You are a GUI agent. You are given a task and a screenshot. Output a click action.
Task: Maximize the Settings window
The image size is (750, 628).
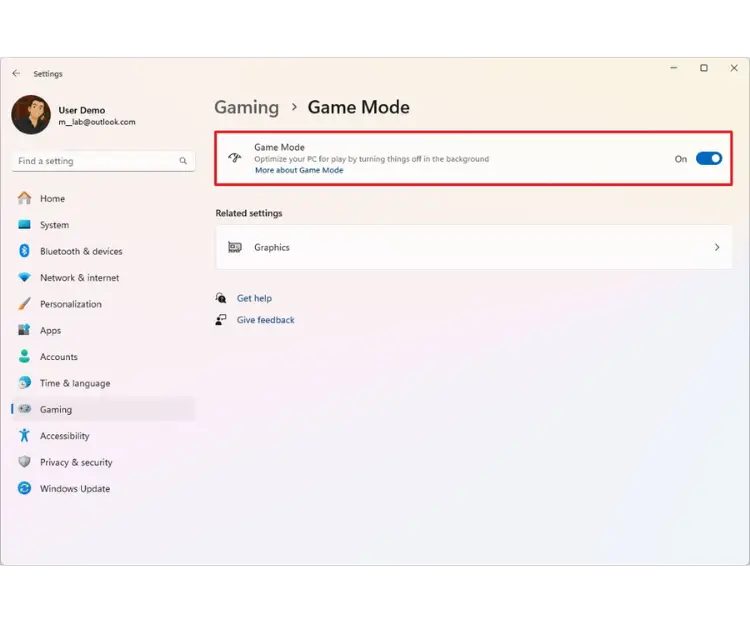pos(704,68)
